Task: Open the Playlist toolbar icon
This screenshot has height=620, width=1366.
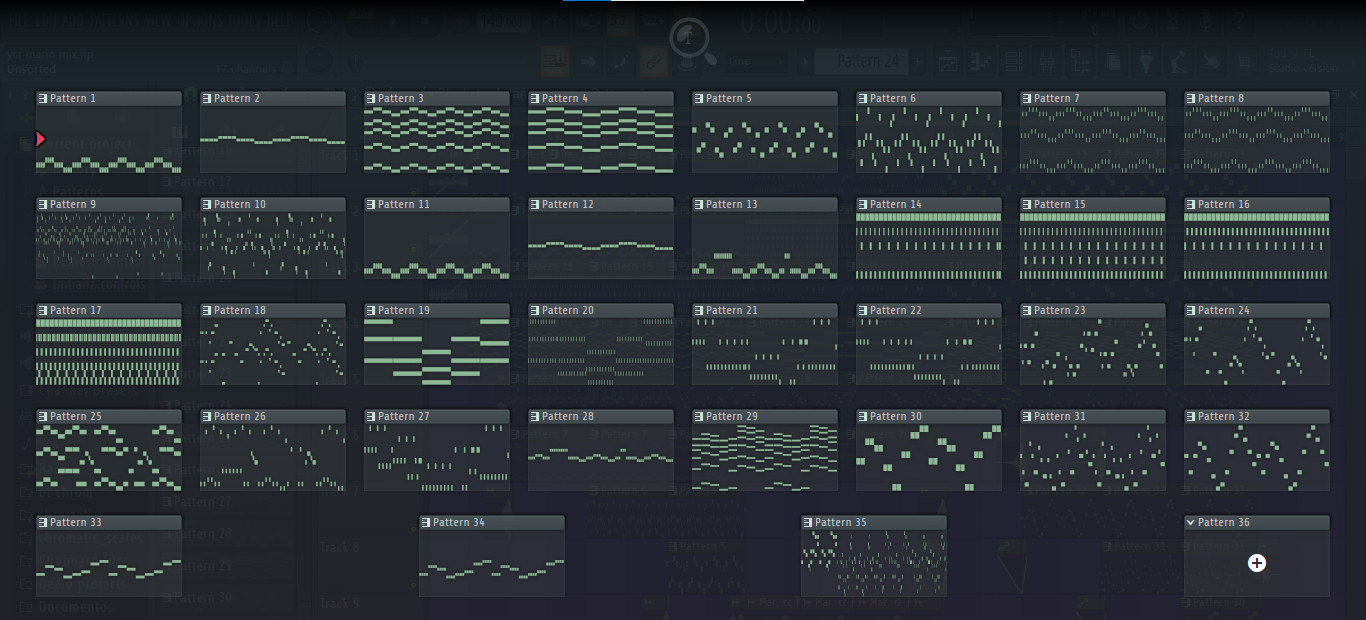Action: (x=947, y=61)
